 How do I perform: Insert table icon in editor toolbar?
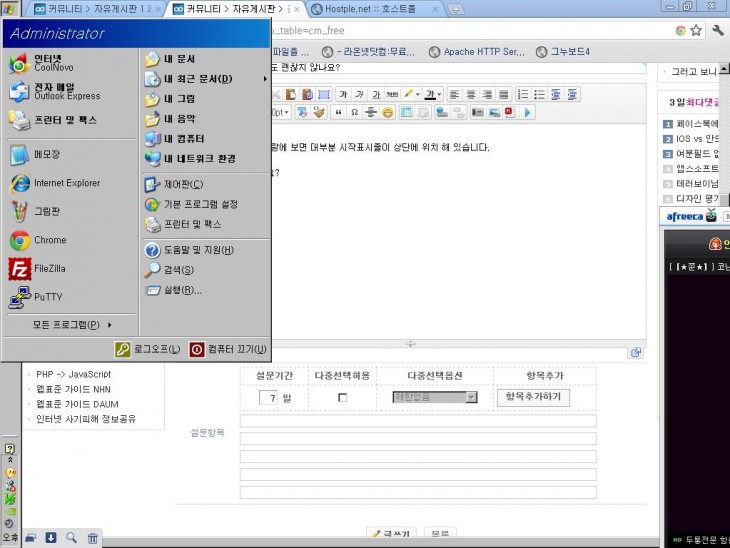(x=407, y=113)
